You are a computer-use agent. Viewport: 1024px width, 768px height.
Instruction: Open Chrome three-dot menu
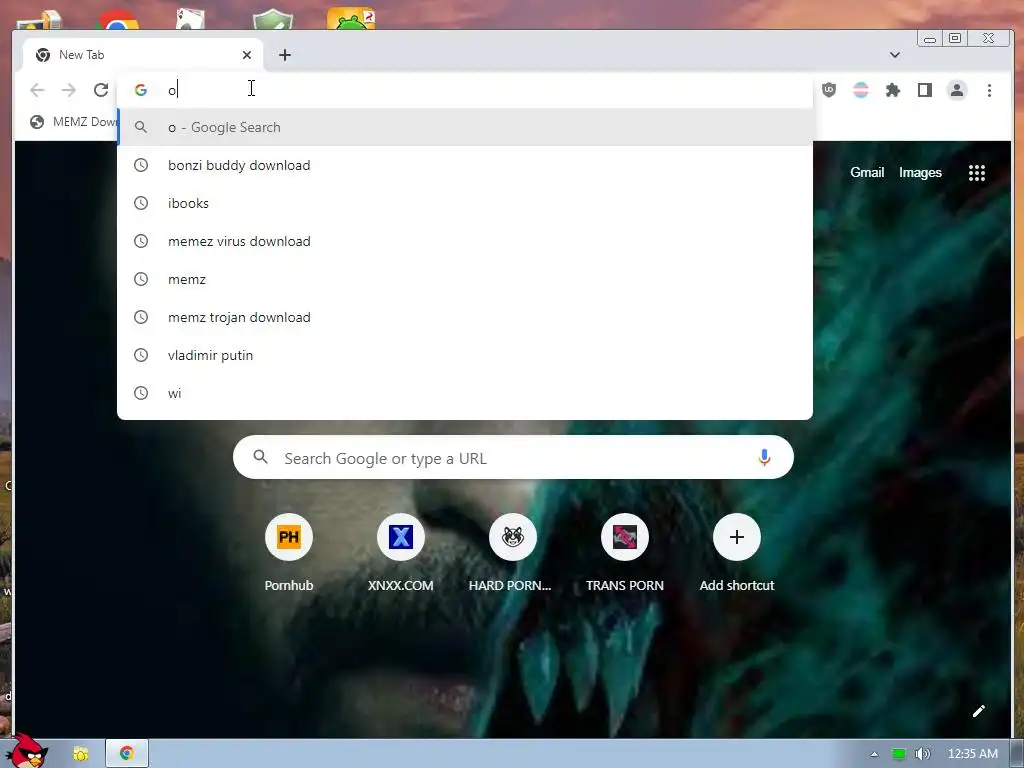tap(989, 90)
